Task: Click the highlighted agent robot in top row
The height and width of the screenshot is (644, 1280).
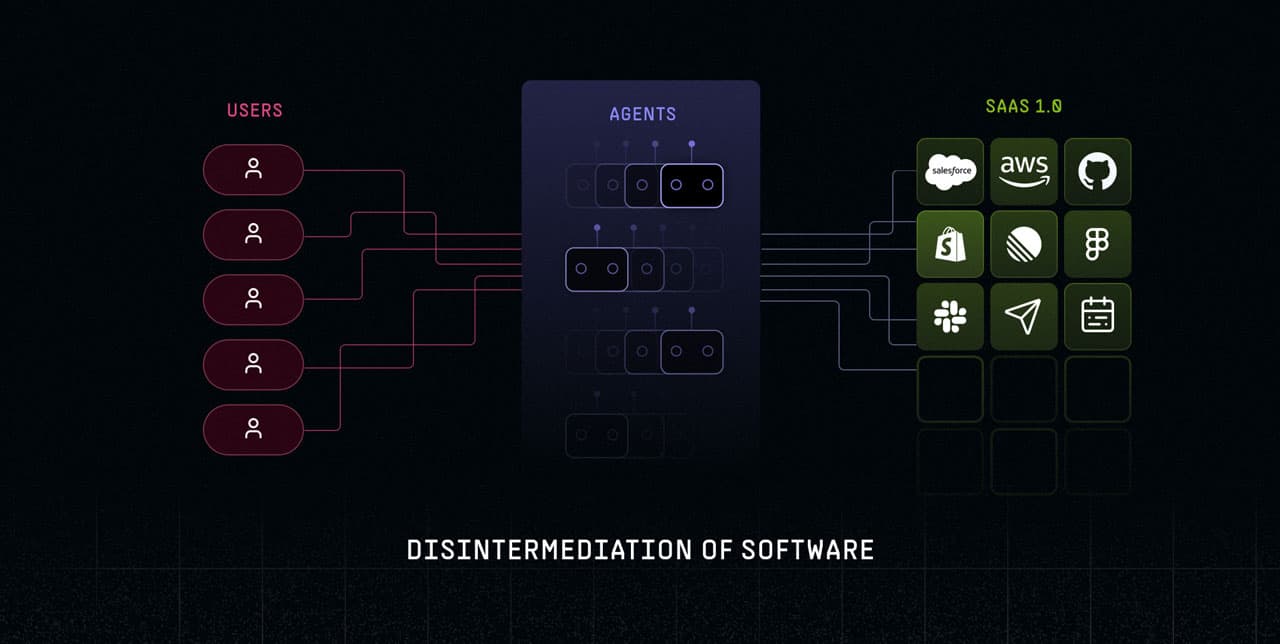Action: (691, 185)
